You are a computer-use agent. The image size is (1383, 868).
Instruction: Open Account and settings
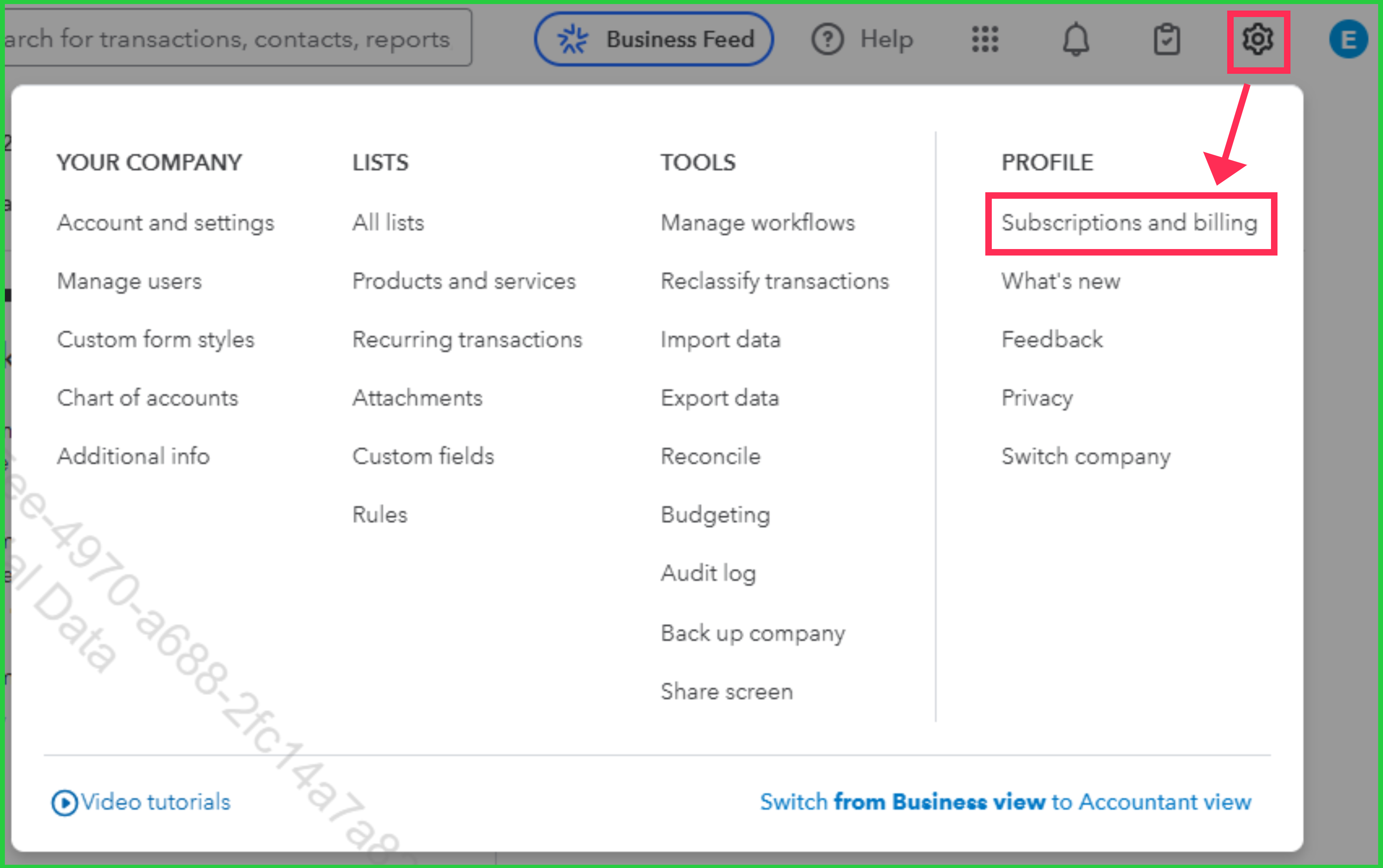coord(166,223)
